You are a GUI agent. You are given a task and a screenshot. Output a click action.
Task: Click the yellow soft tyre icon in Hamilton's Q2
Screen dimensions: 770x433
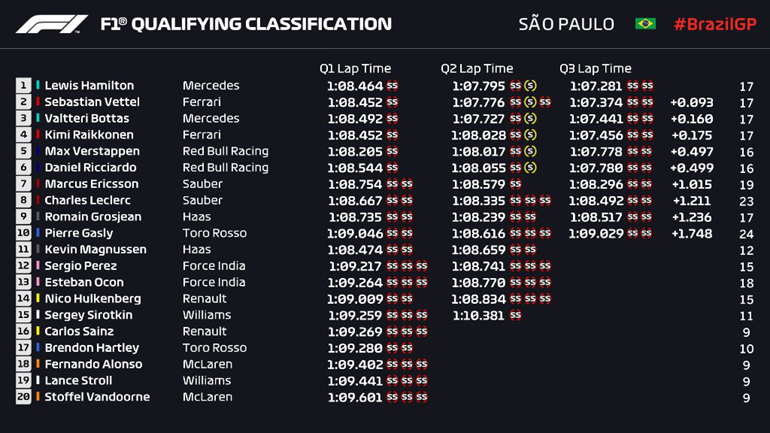tap(530, 86)
